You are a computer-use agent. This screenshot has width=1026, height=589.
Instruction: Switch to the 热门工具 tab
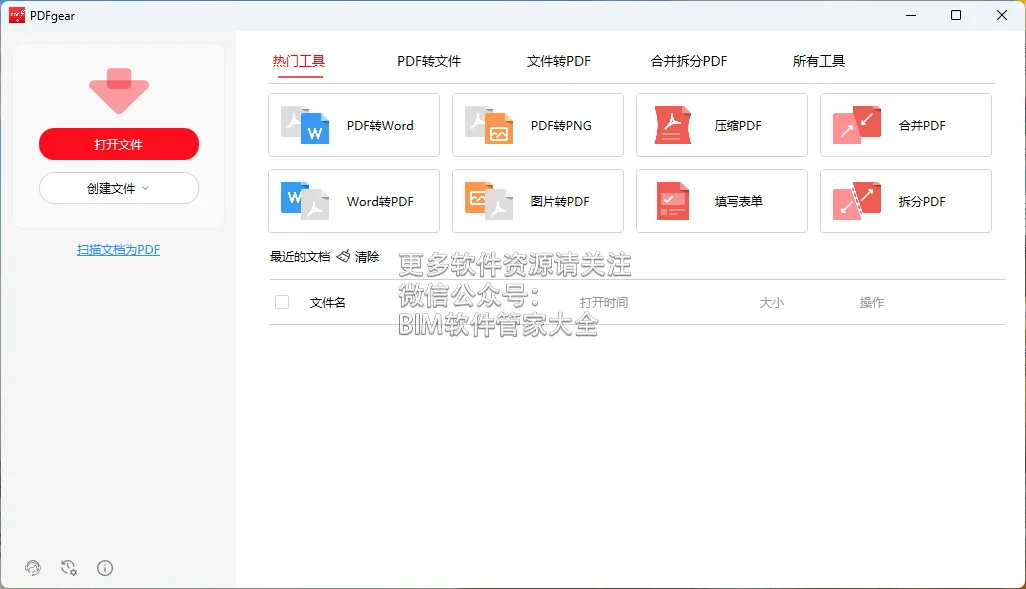pos(299,62)
